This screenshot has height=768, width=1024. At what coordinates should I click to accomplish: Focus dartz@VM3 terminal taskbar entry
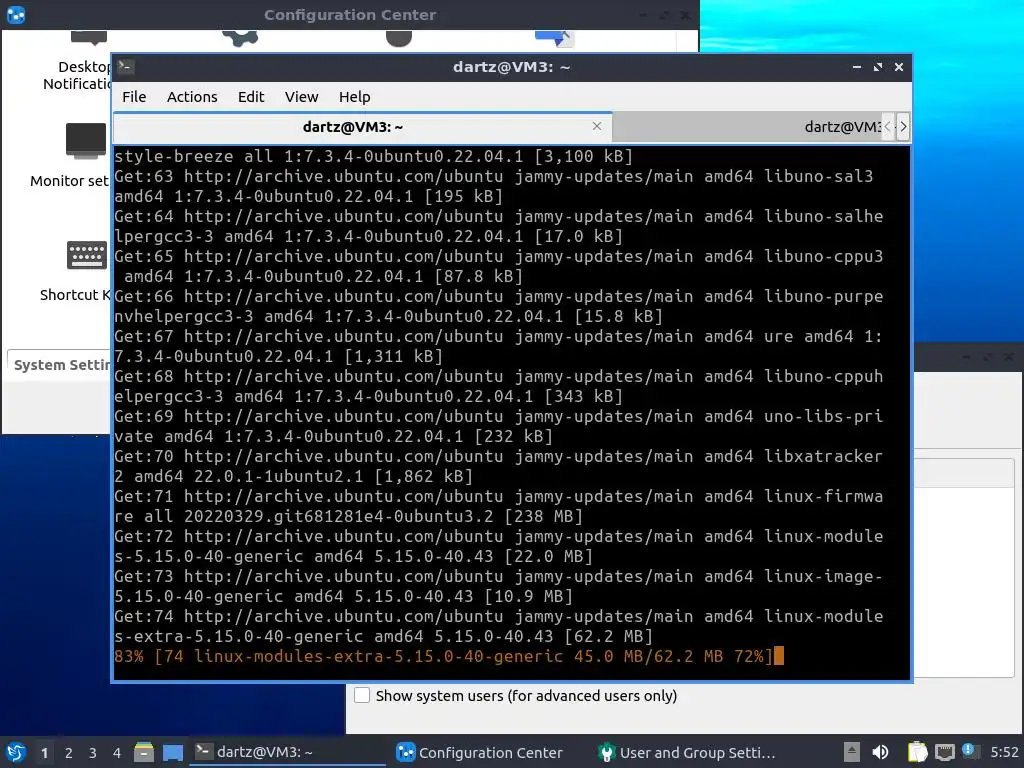point(287,752)
